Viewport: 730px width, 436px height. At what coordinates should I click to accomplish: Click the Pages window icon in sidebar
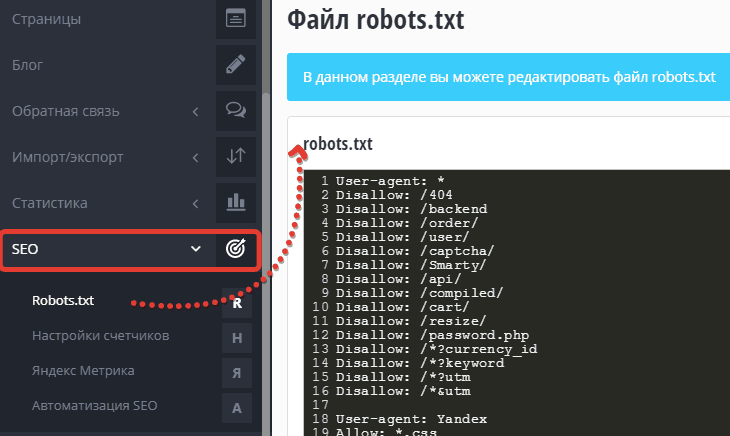point(236,19)
